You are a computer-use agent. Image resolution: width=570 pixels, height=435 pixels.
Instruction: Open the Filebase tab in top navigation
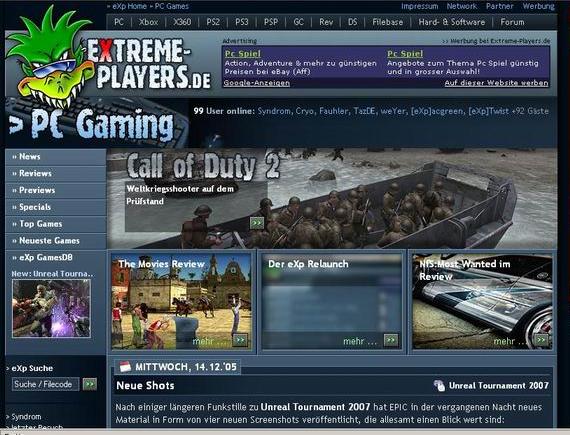[x=388, y=22]
